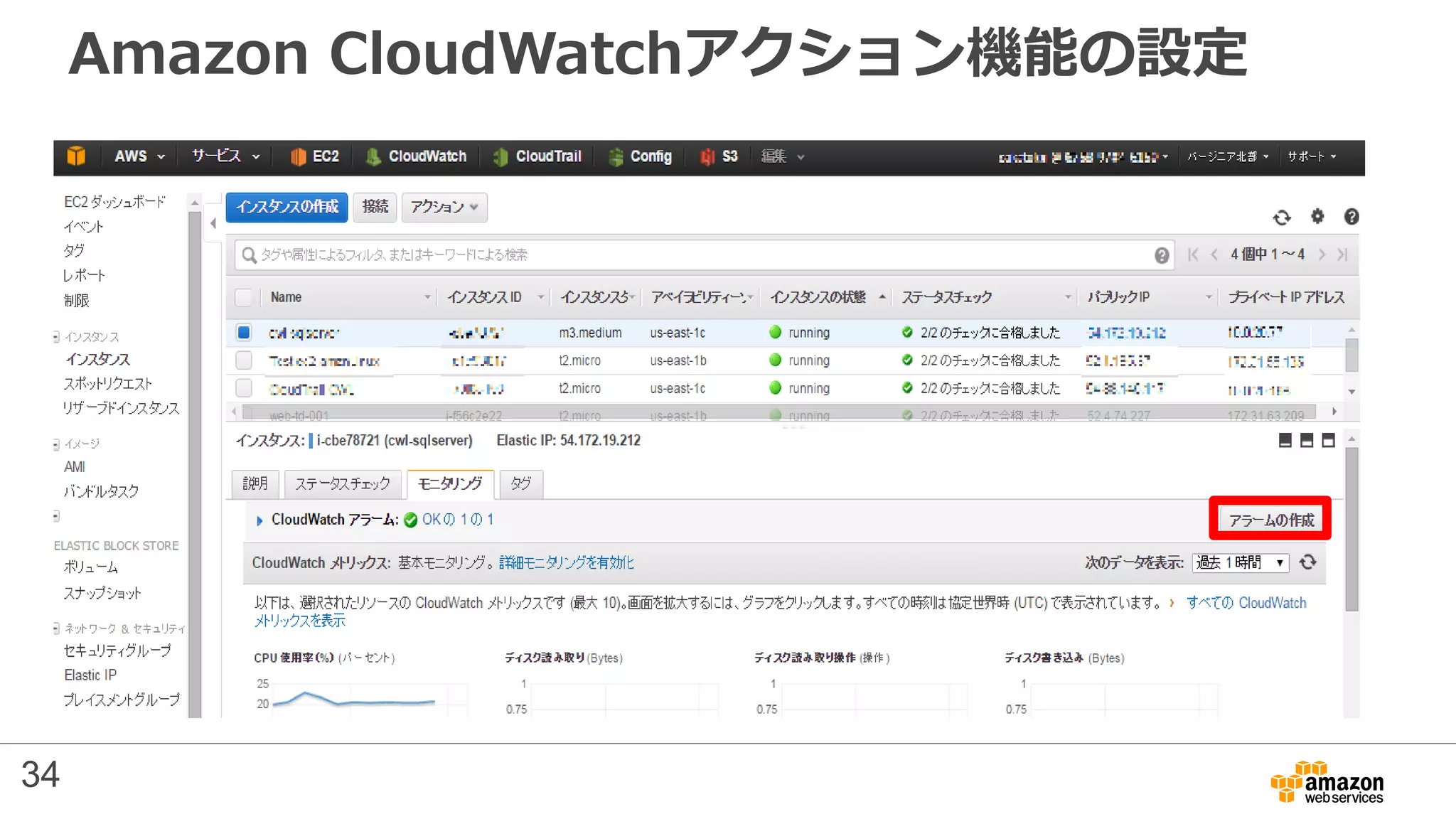
Task: Open the AWS dropdown menu
Action: pyautogui.click(x=139, y=156)
